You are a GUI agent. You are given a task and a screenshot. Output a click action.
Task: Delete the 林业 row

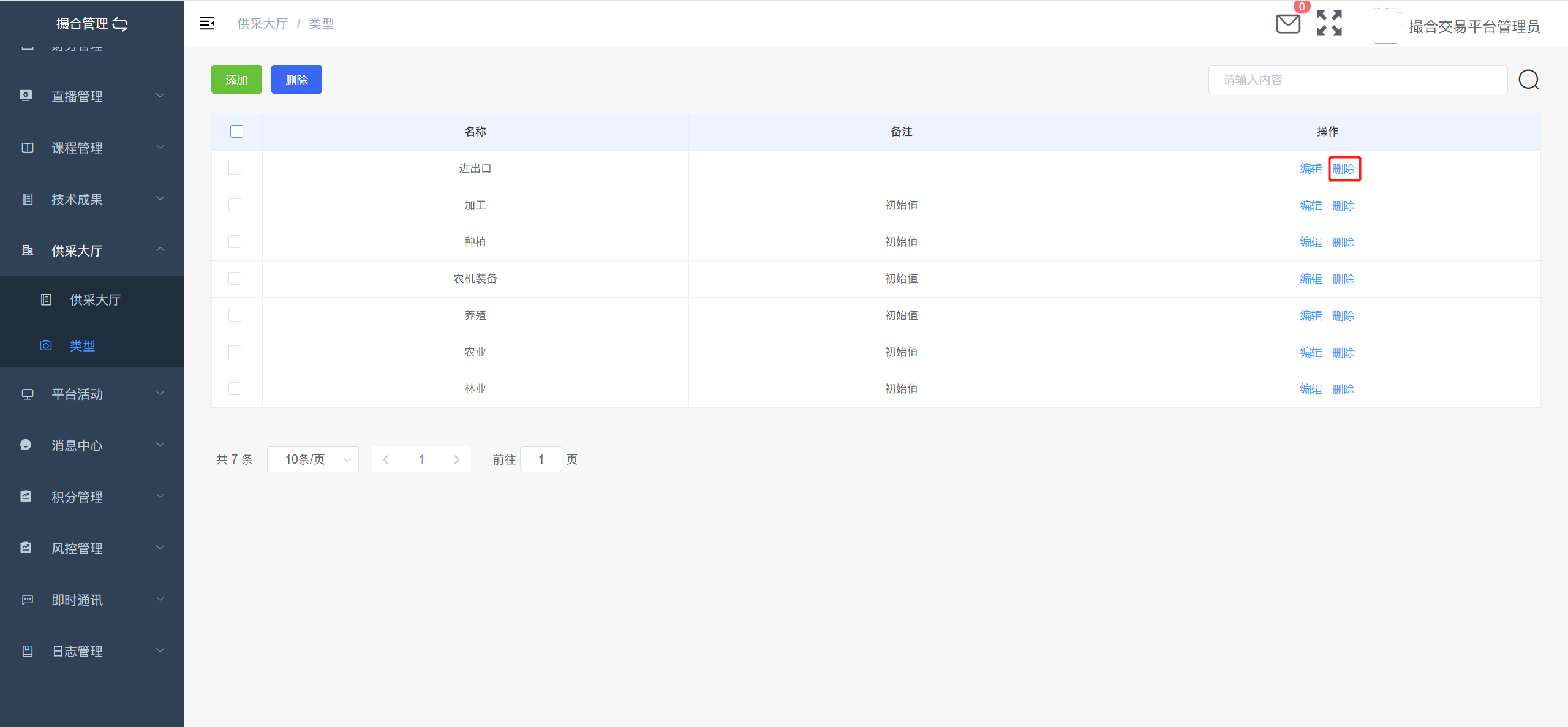[1343, 389]
